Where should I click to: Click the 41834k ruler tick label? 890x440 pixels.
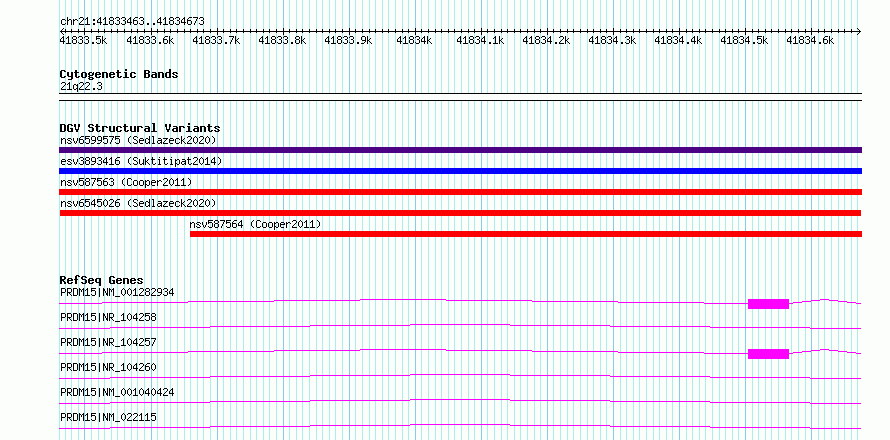(414, 40)
